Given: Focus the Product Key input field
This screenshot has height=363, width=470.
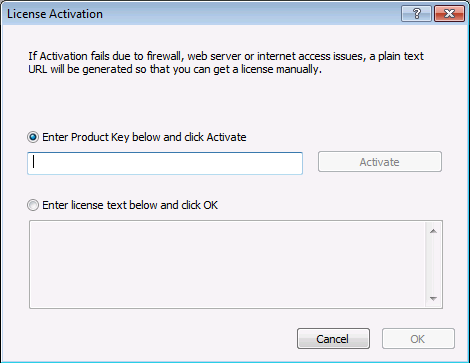Looking at the screenshot, I should (165, 163).
